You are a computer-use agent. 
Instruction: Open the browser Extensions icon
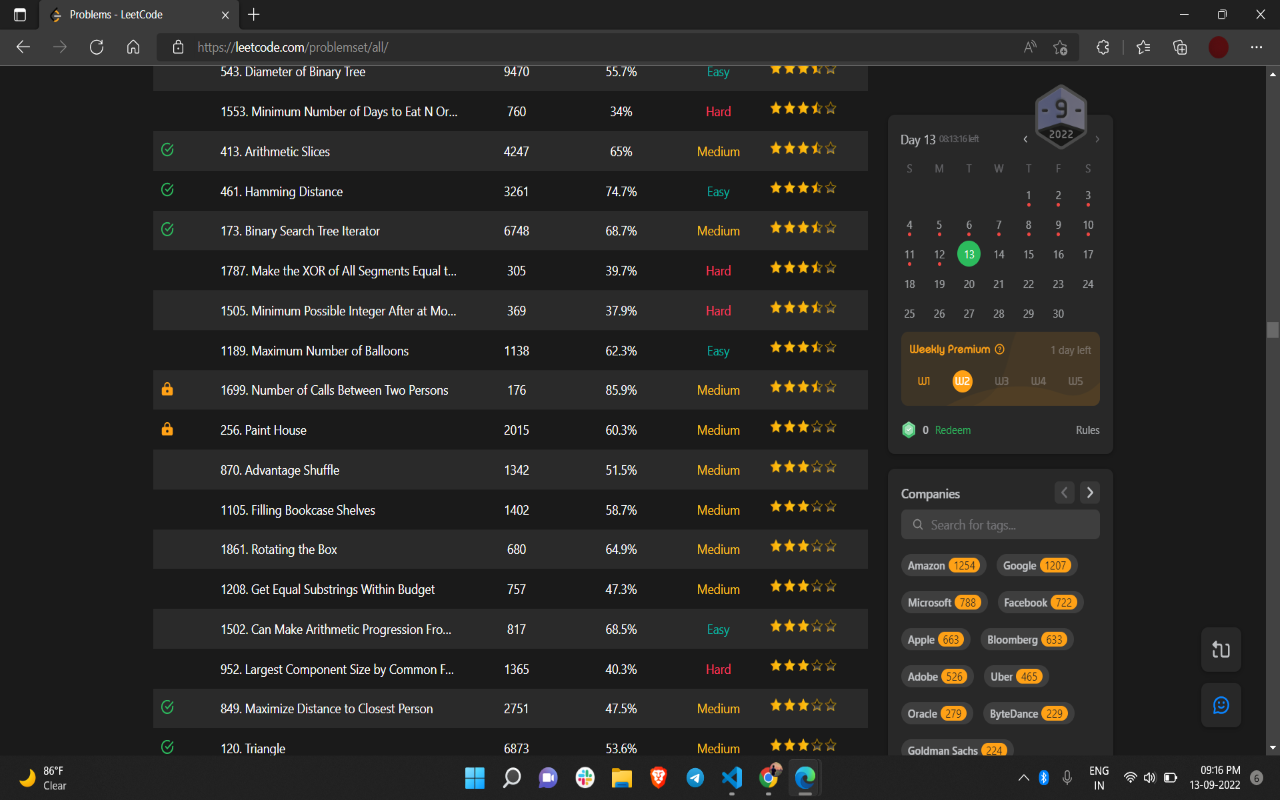click(1103, 47)
